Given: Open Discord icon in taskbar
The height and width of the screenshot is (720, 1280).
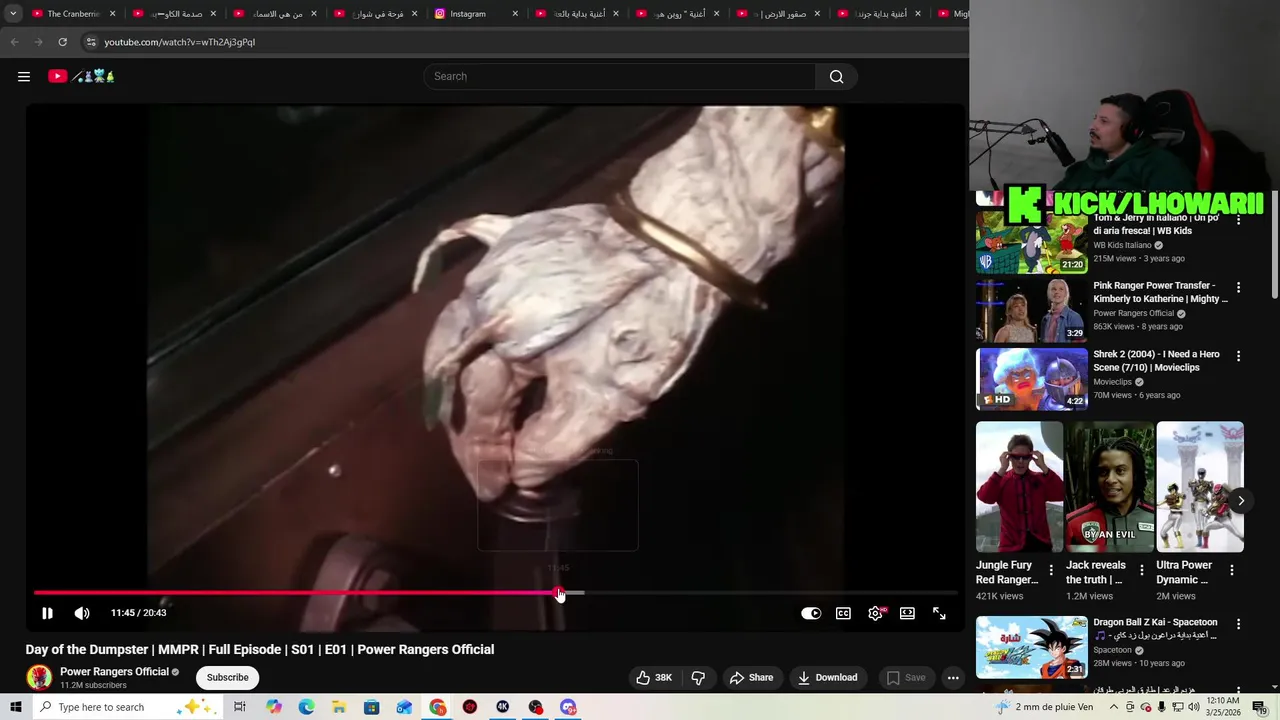Looking at the screenshot, I should [x=568, y=707].
